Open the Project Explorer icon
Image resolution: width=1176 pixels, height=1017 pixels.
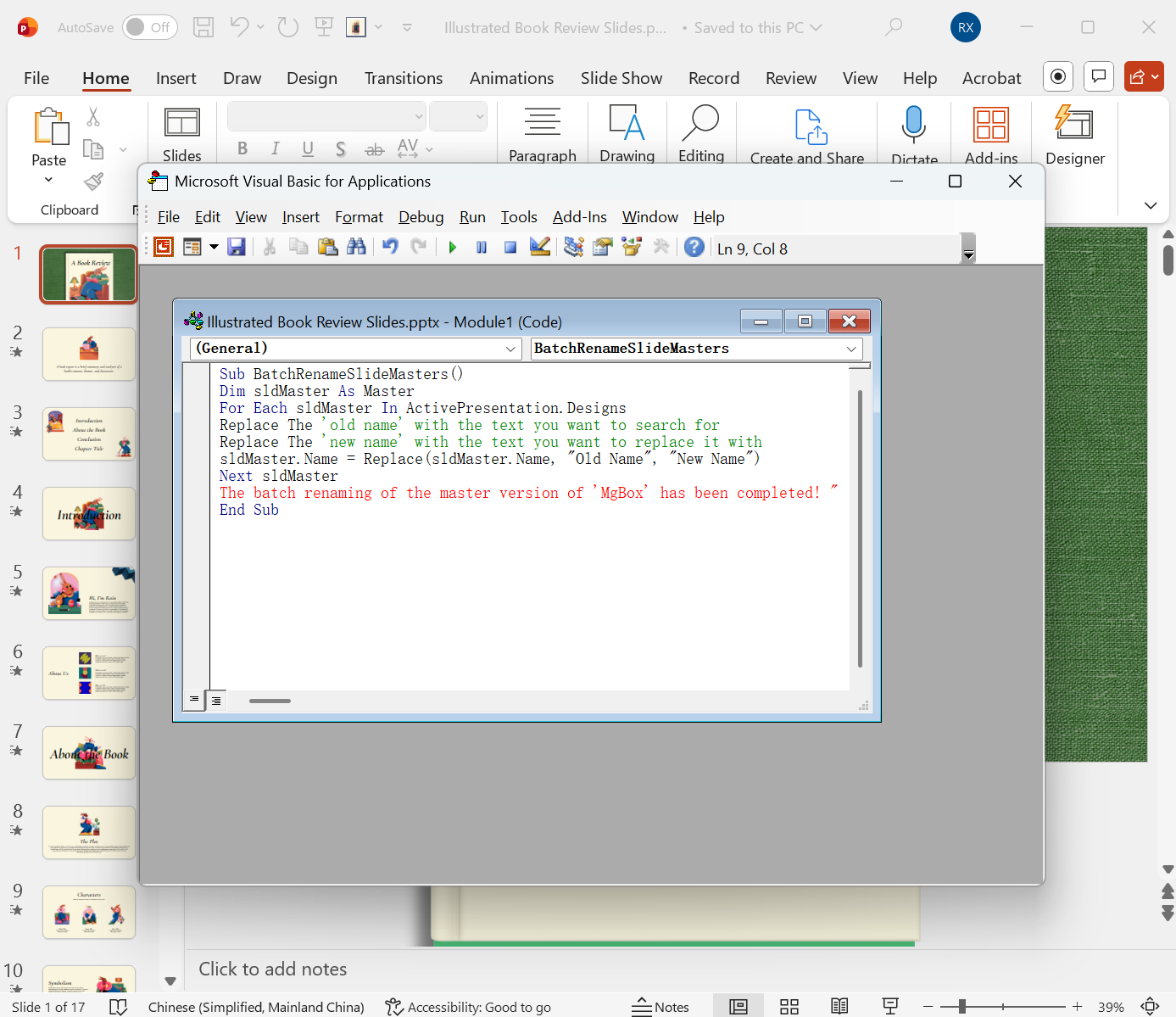click(x=574, y=247)
